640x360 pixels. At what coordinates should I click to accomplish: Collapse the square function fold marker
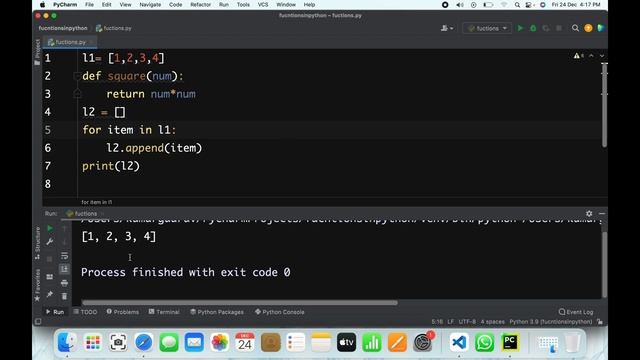pos(77,76)
